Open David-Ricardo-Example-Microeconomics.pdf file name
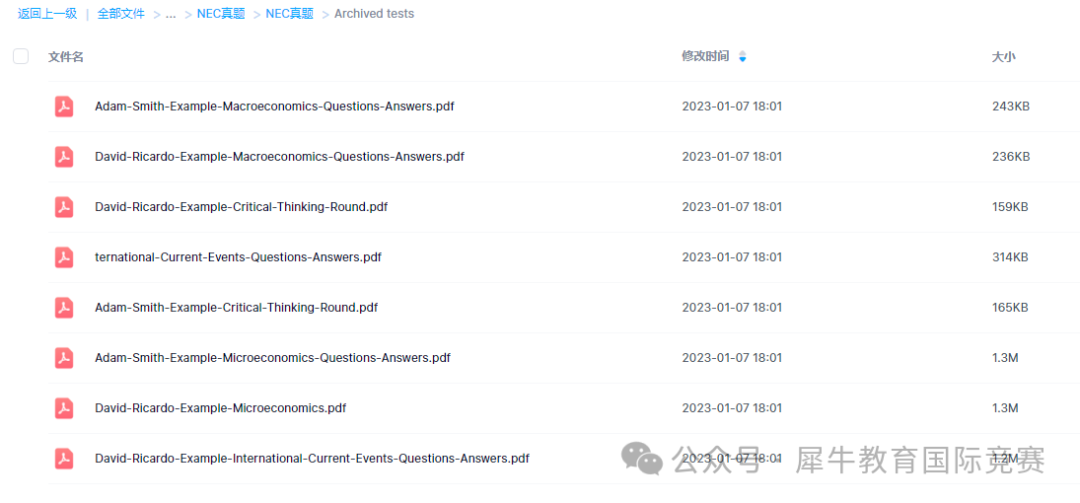Viewport: 1080px width, 503px height. 220,408
